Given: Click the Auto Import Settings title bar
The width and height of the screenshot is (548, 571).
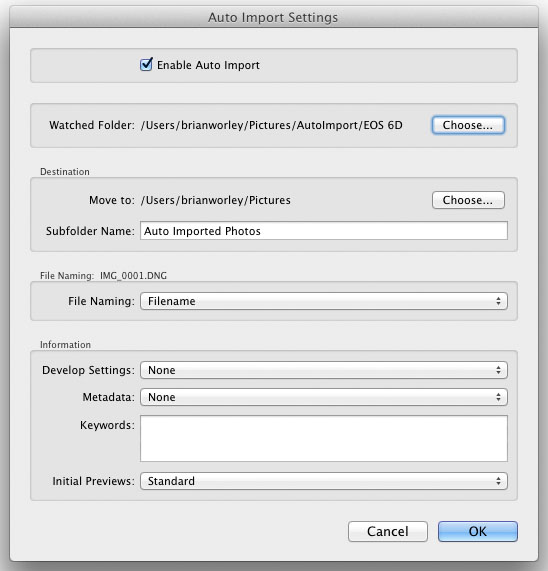Looking at the screenshot, I should [273, 17].
